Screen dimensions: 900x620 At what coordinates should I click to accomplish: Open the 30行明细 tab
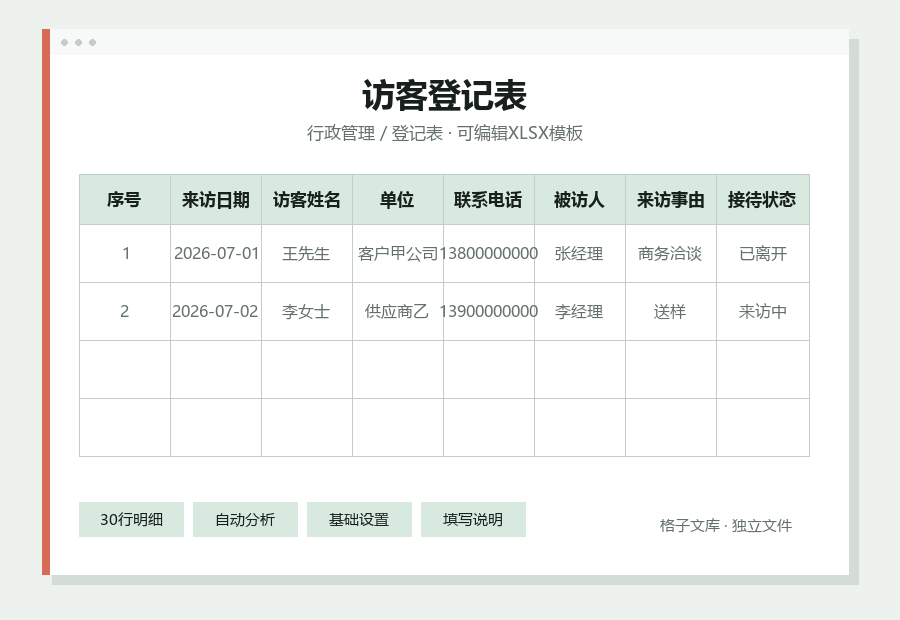pos(131,520)
